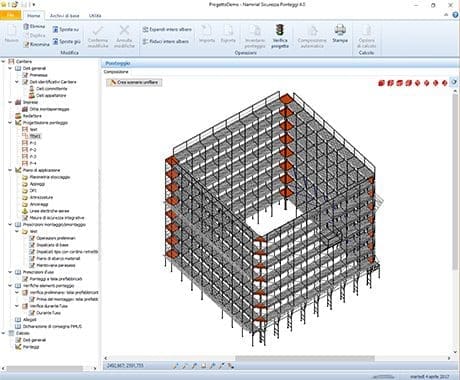Click the Rinomina ribbon command

36,44
